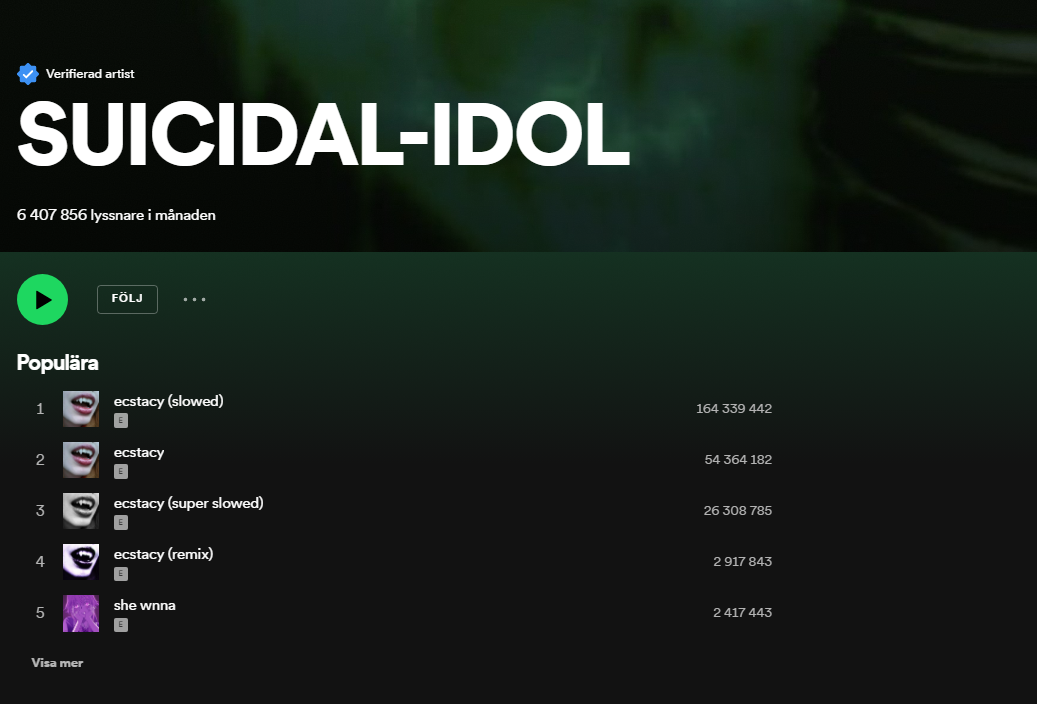Click the album art for ecstacy (slowed)

[x=81, y=408]
